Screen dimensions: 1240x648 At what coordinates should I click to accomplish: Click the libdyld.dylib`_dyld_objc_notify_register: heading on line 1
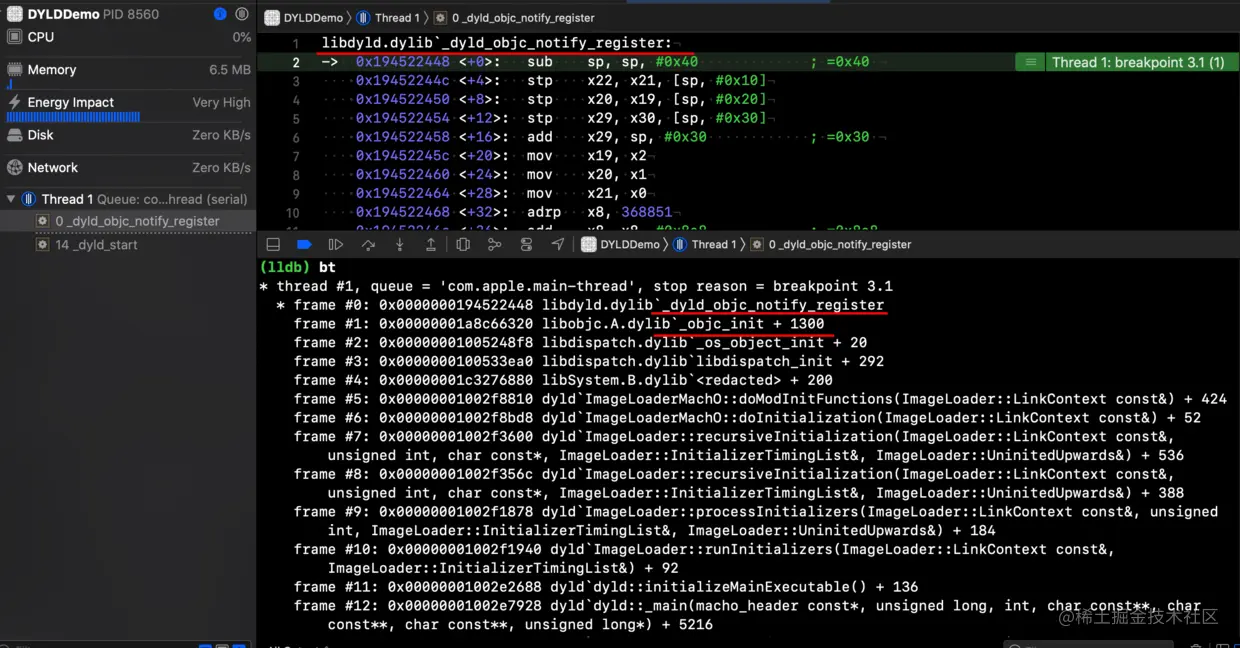pos(497,43)
